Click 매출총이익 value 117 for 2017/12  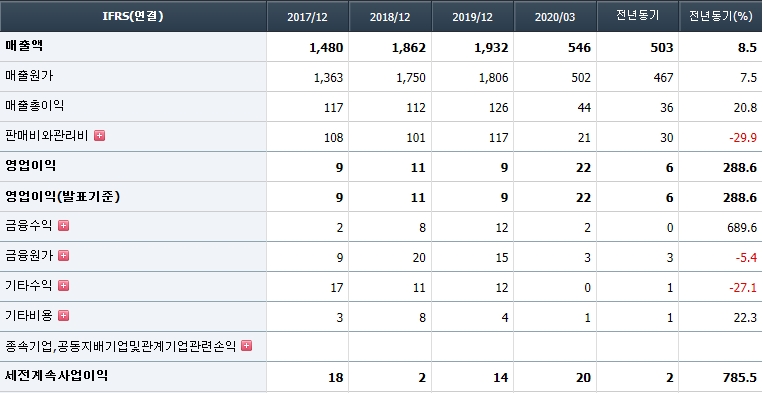click(x=333, y=107)
